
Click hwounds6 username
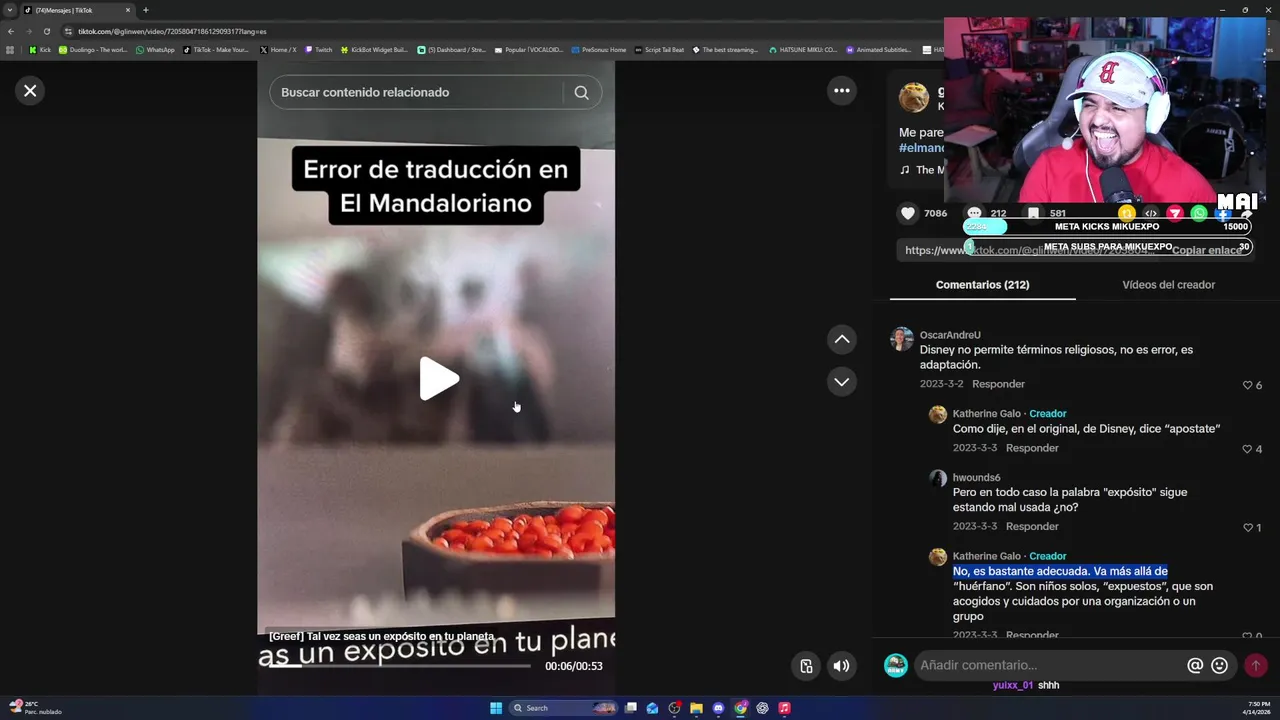(976, 478)
